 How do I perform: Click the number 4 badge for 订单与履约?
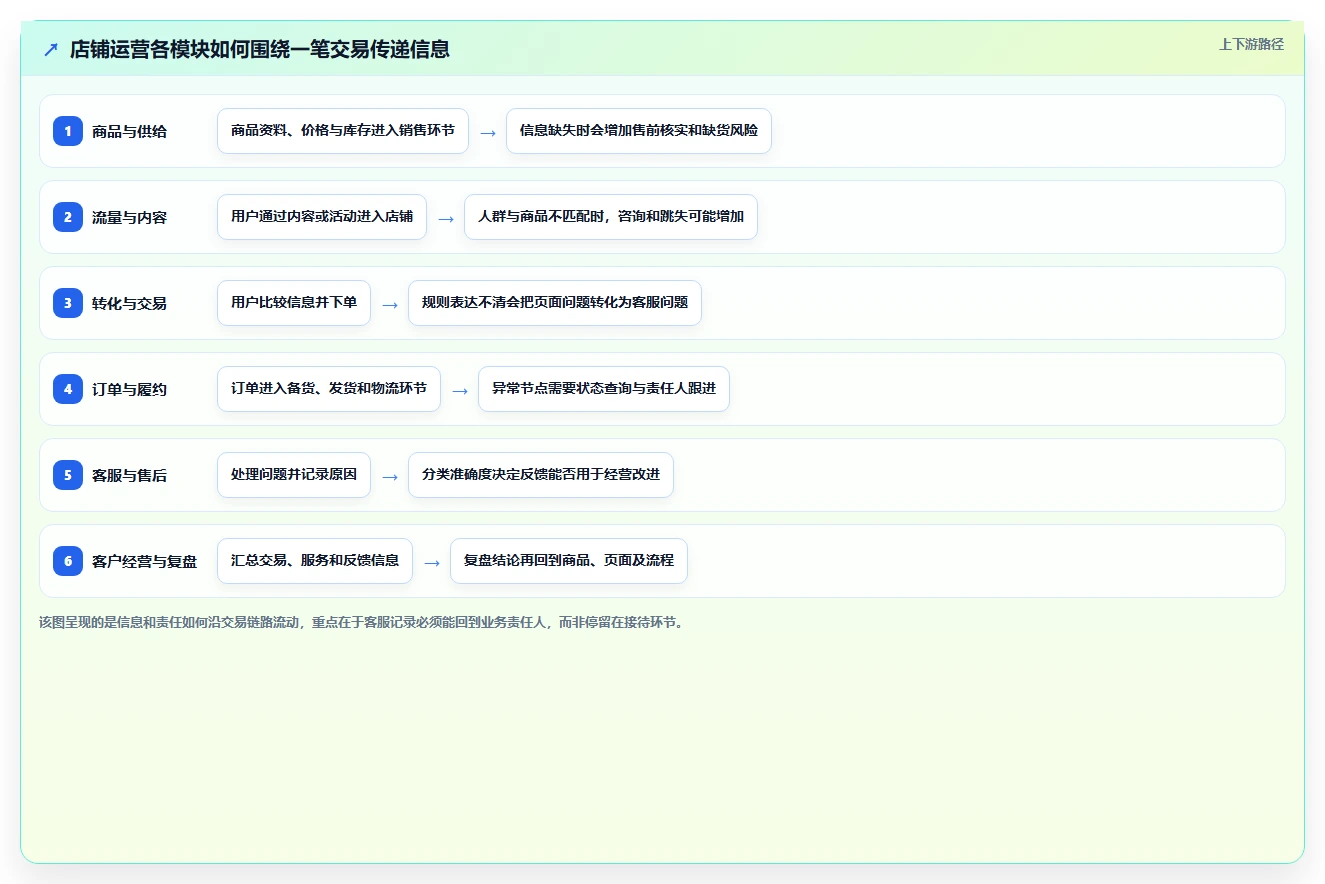(68, 389)
